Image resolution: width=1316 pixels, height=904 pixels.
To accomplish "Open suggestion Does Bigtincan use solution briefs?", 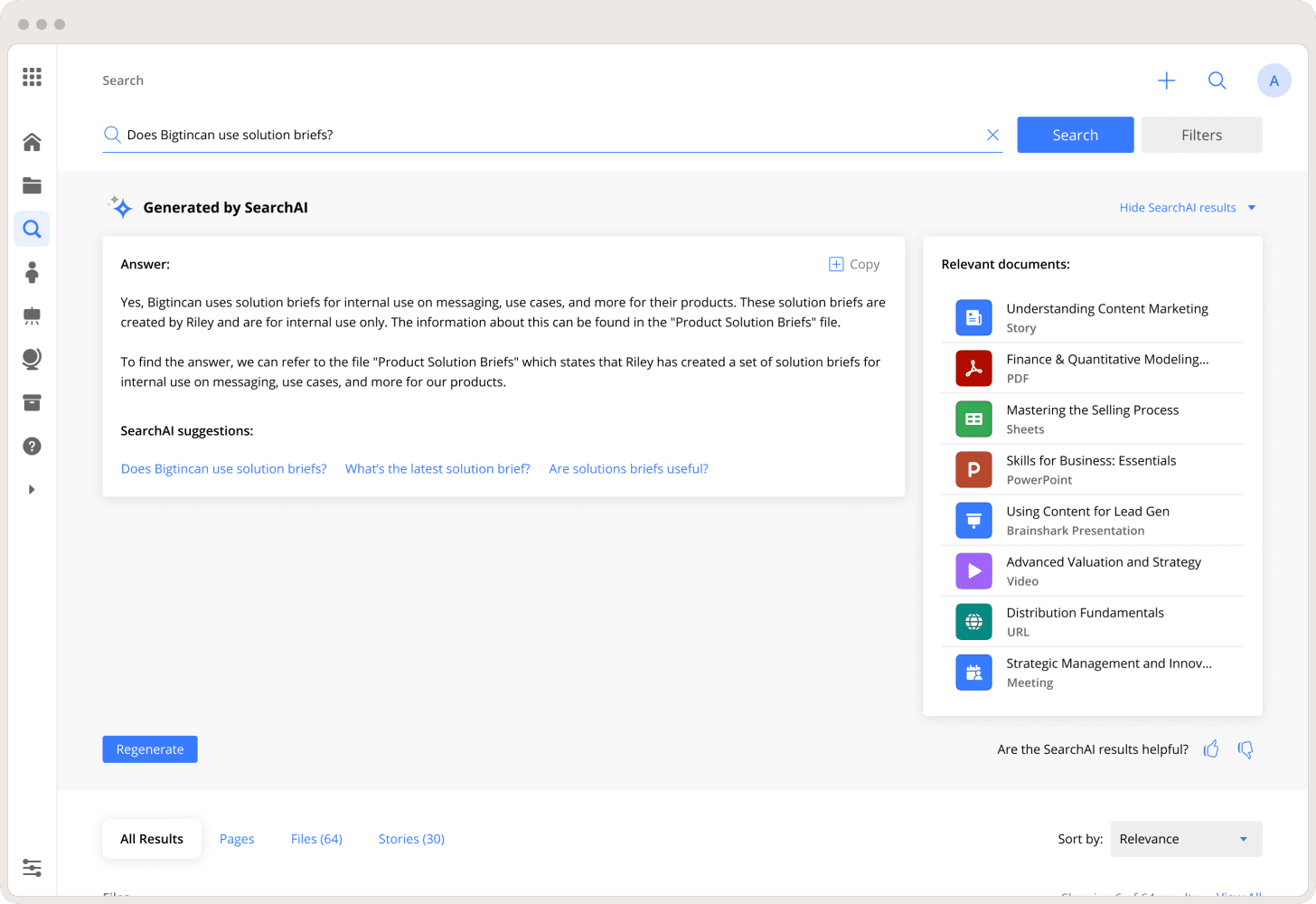I will 223,468.
